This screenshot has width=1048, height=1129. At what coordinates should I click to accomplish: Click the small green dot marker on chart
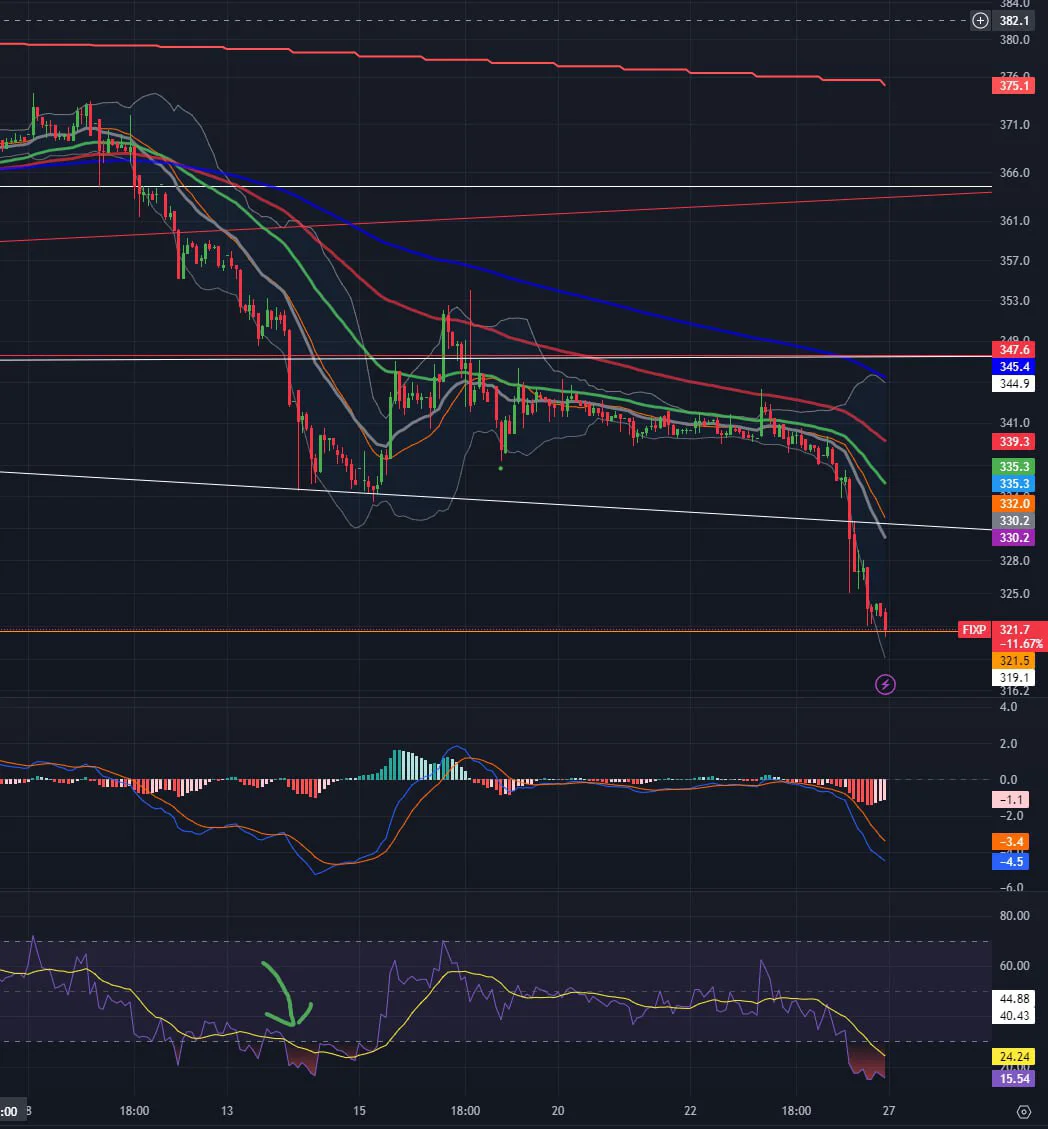tap(501, 469)
